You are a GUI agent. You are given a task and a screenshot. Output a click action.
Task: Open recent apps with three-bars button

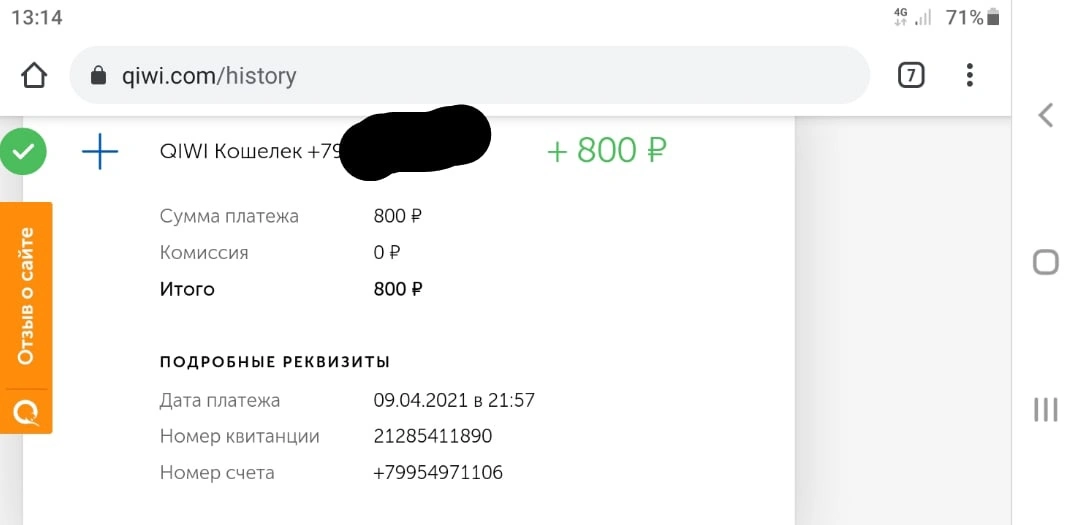point(1046,409)
